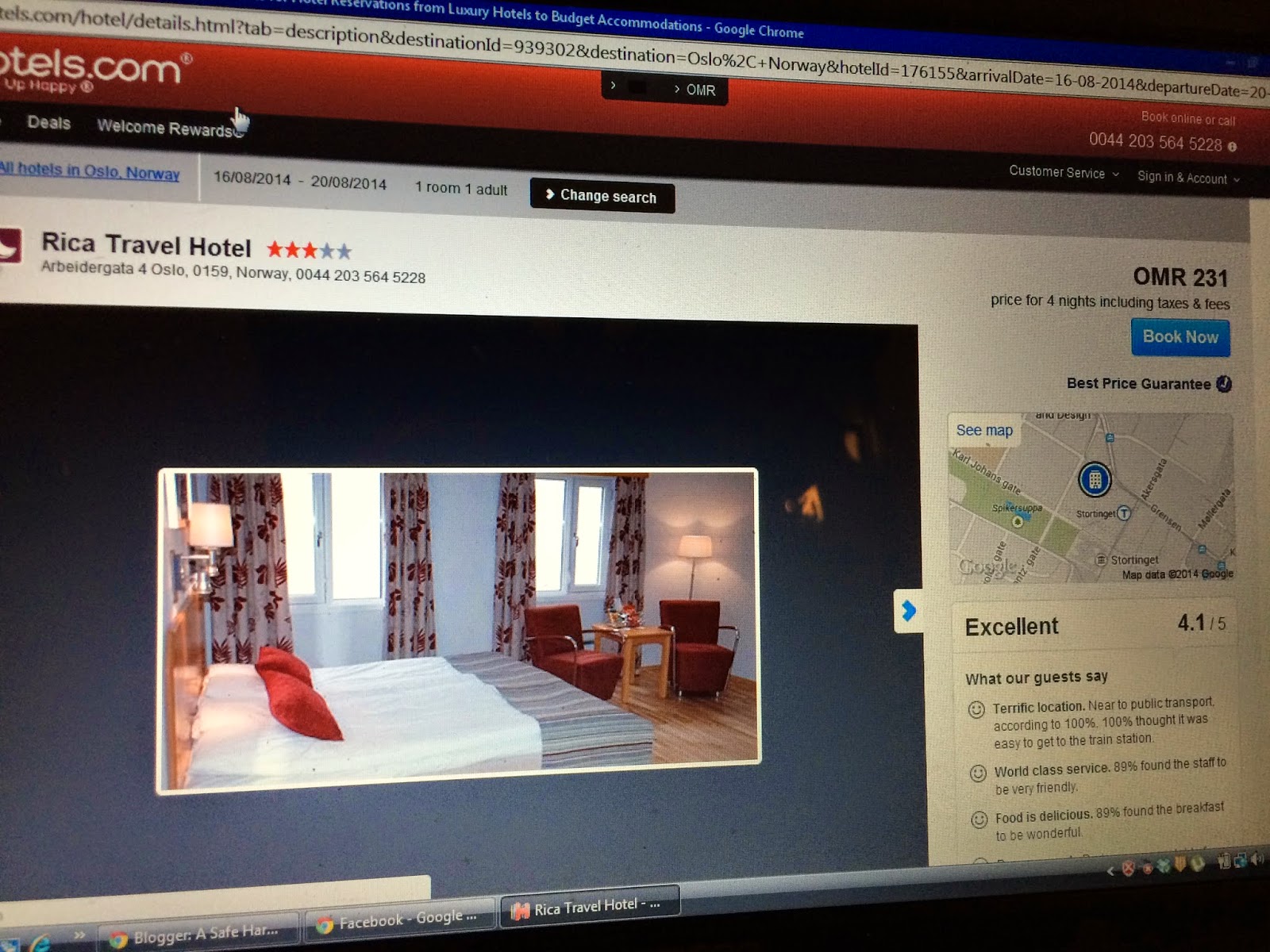1270x952 pixels.
Task: Click the Best Price Guarantee info icon
Action: pyautogui.click(x=1224, y=384)
